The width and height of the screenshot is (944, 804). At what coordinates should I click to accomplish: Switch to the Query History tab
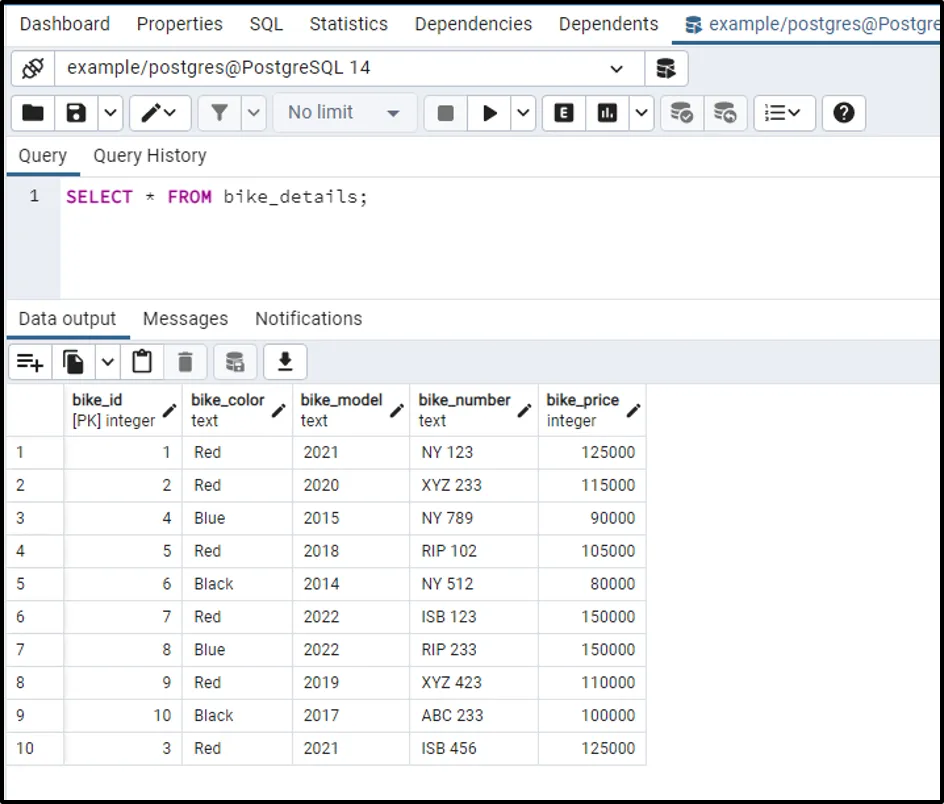pos(150,156)
